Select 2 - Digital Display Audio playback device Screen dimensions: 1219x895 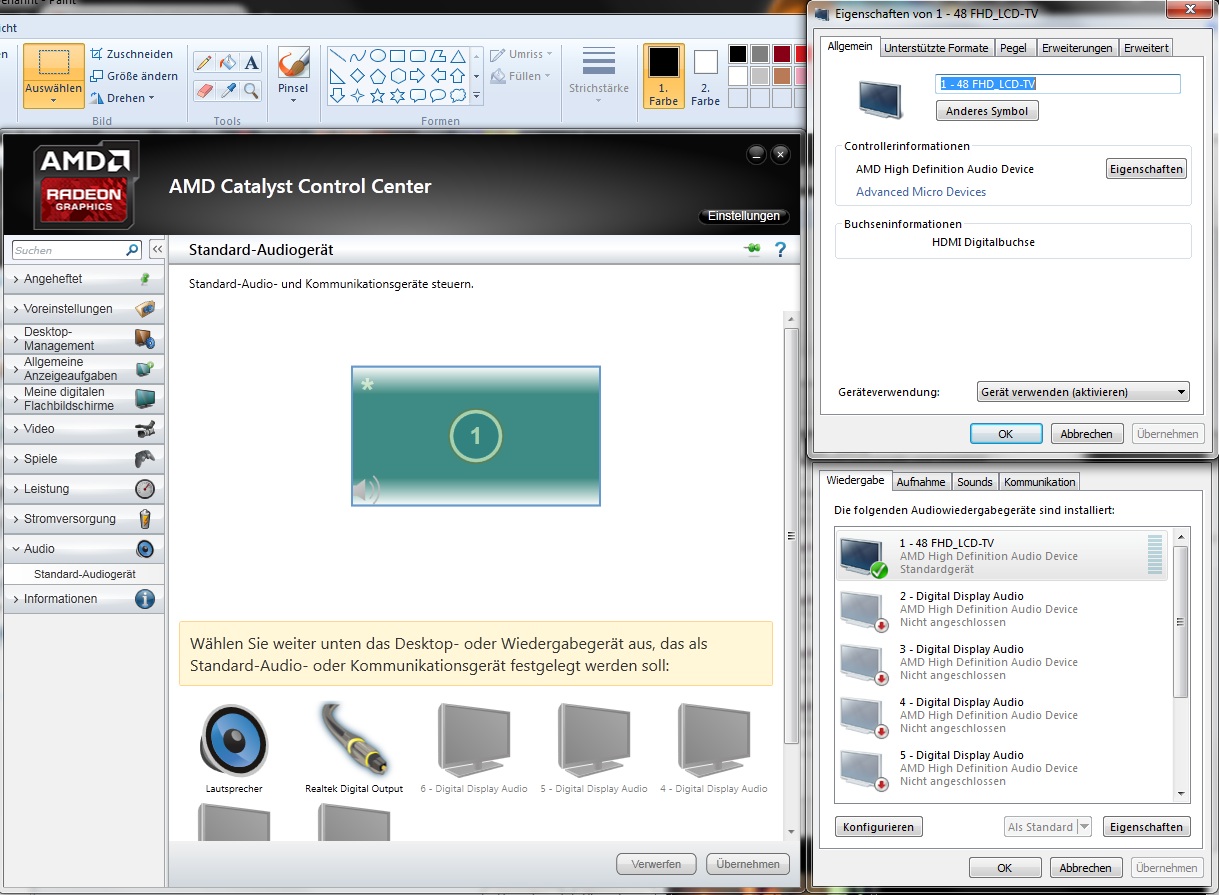(x=1002, y=609)
